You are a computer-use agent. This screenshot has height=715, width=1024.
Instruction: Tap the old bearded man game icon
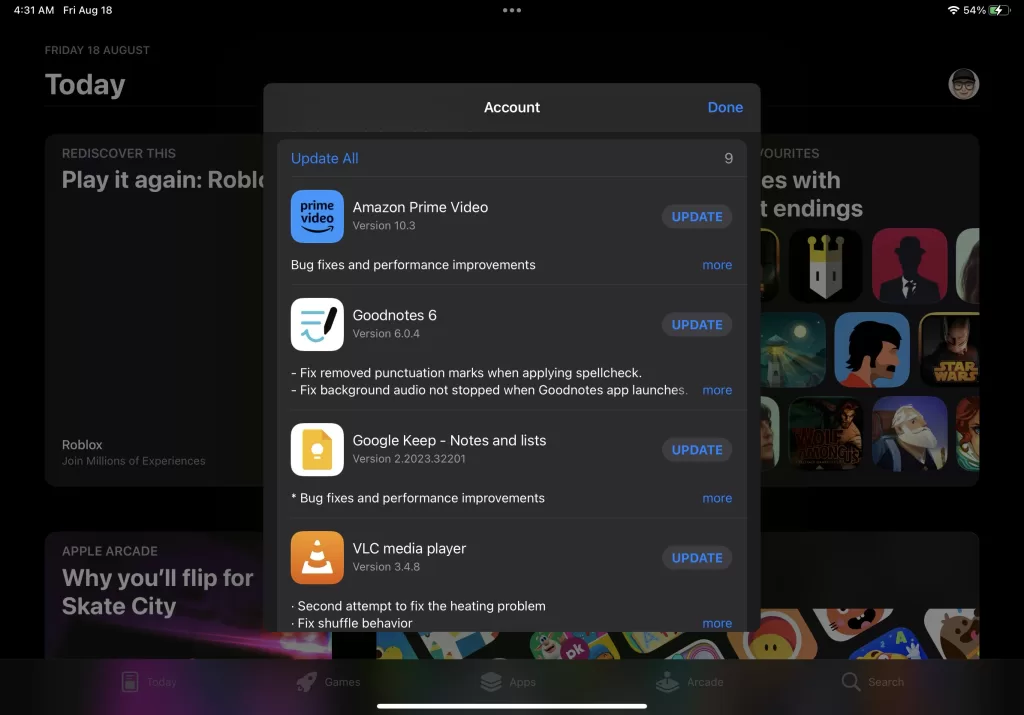pos(909,433)
